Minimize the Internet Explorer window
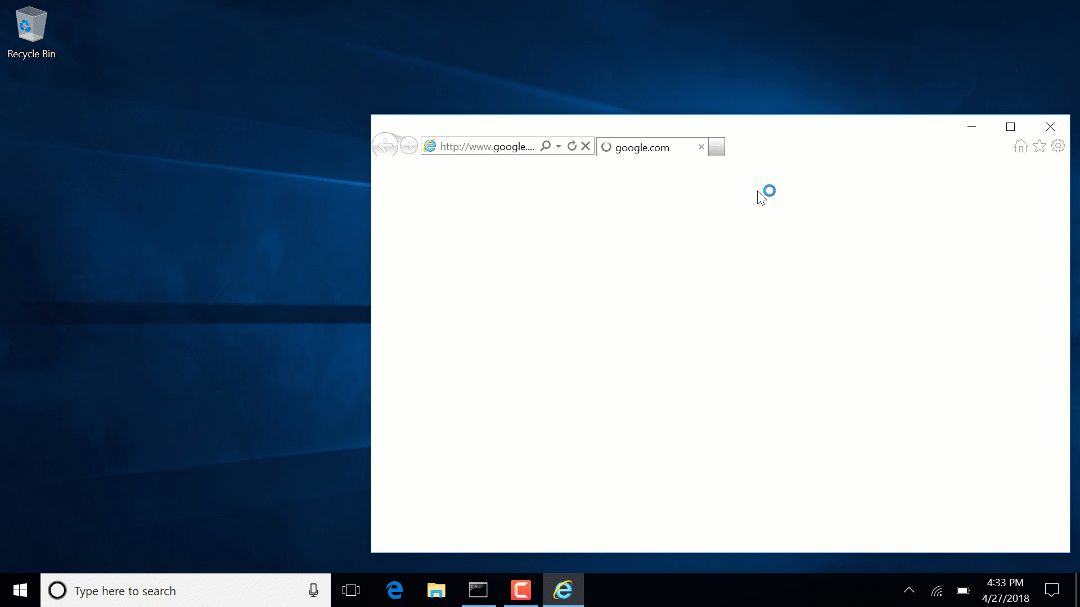The width and height of the screenshot is (1080, 607). pyautogui.click(x=972, y=127)
